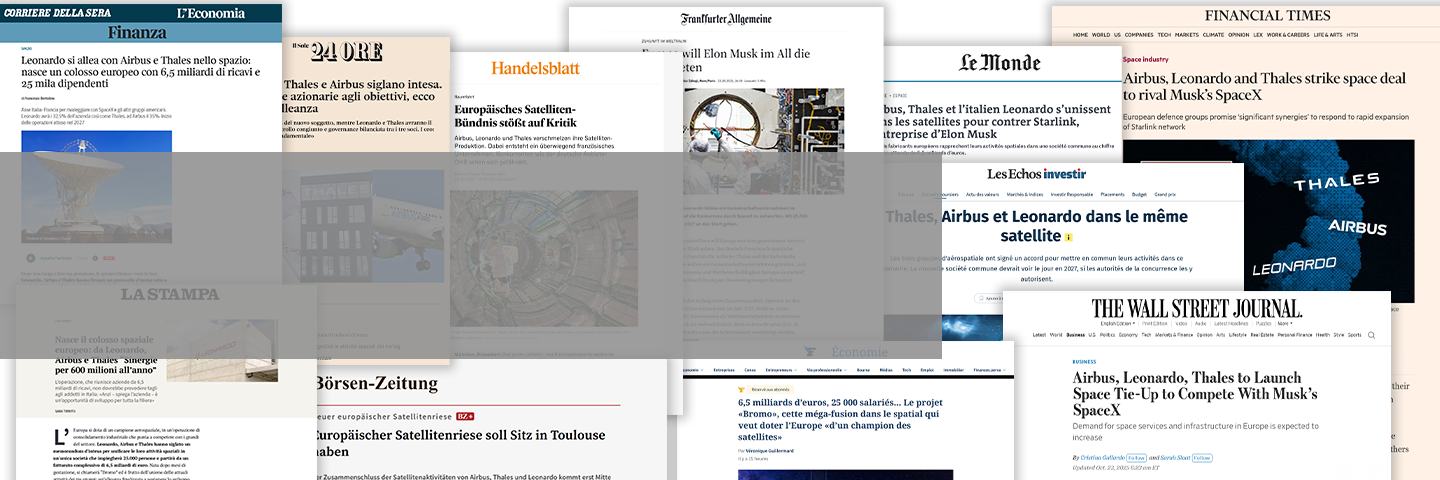Expand the WSJ 'More' menu

click(1283, 323)
